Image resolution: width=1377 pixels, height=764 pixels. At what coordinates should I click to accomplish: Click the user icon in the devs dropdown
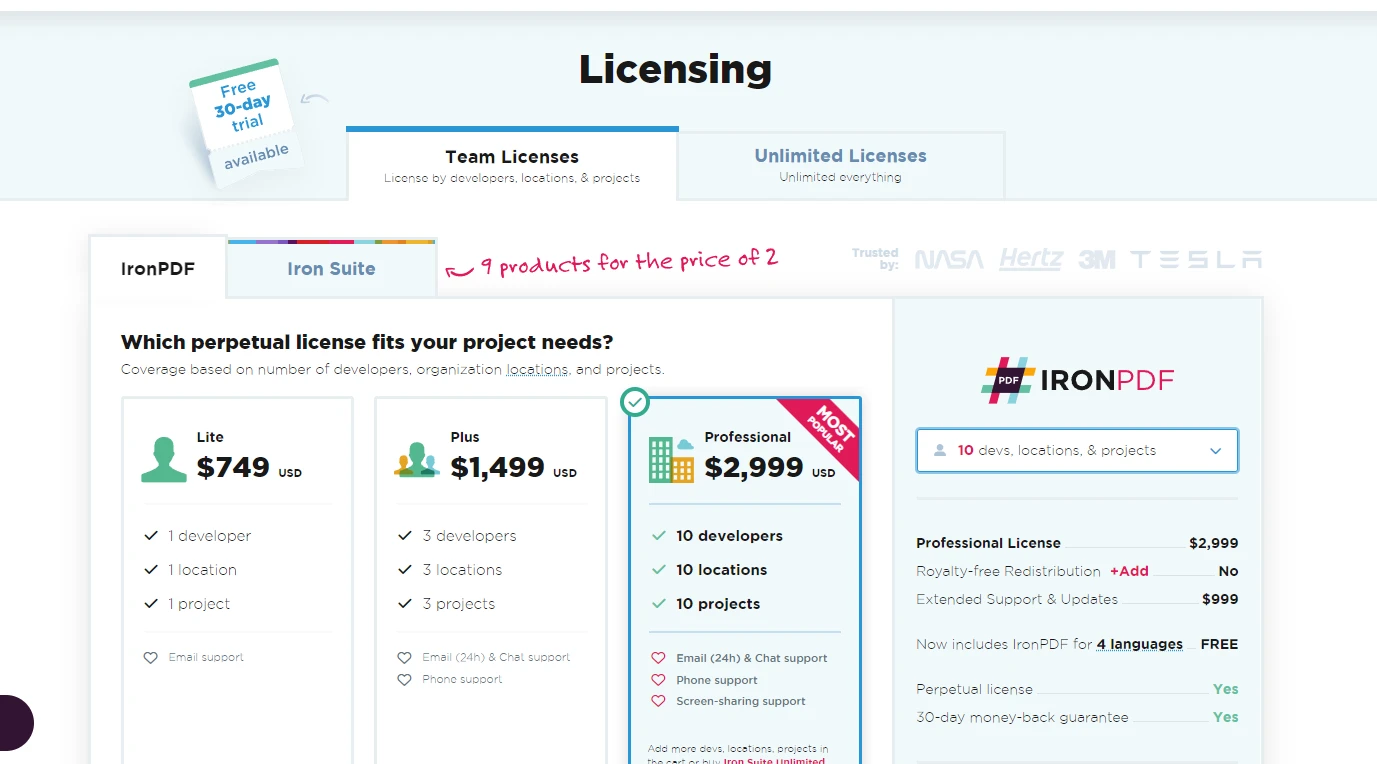(x=940, y=451)
